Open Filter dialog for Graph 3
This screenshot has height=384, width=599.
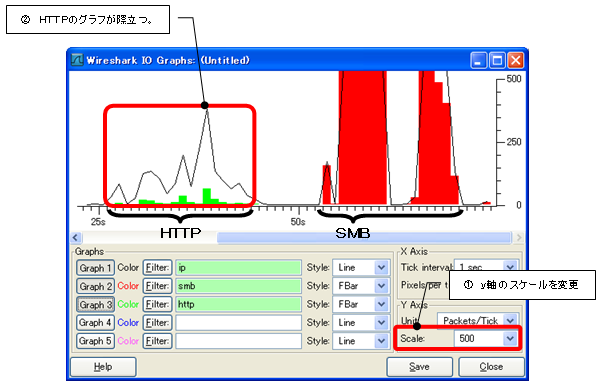(x=157, y=305)
